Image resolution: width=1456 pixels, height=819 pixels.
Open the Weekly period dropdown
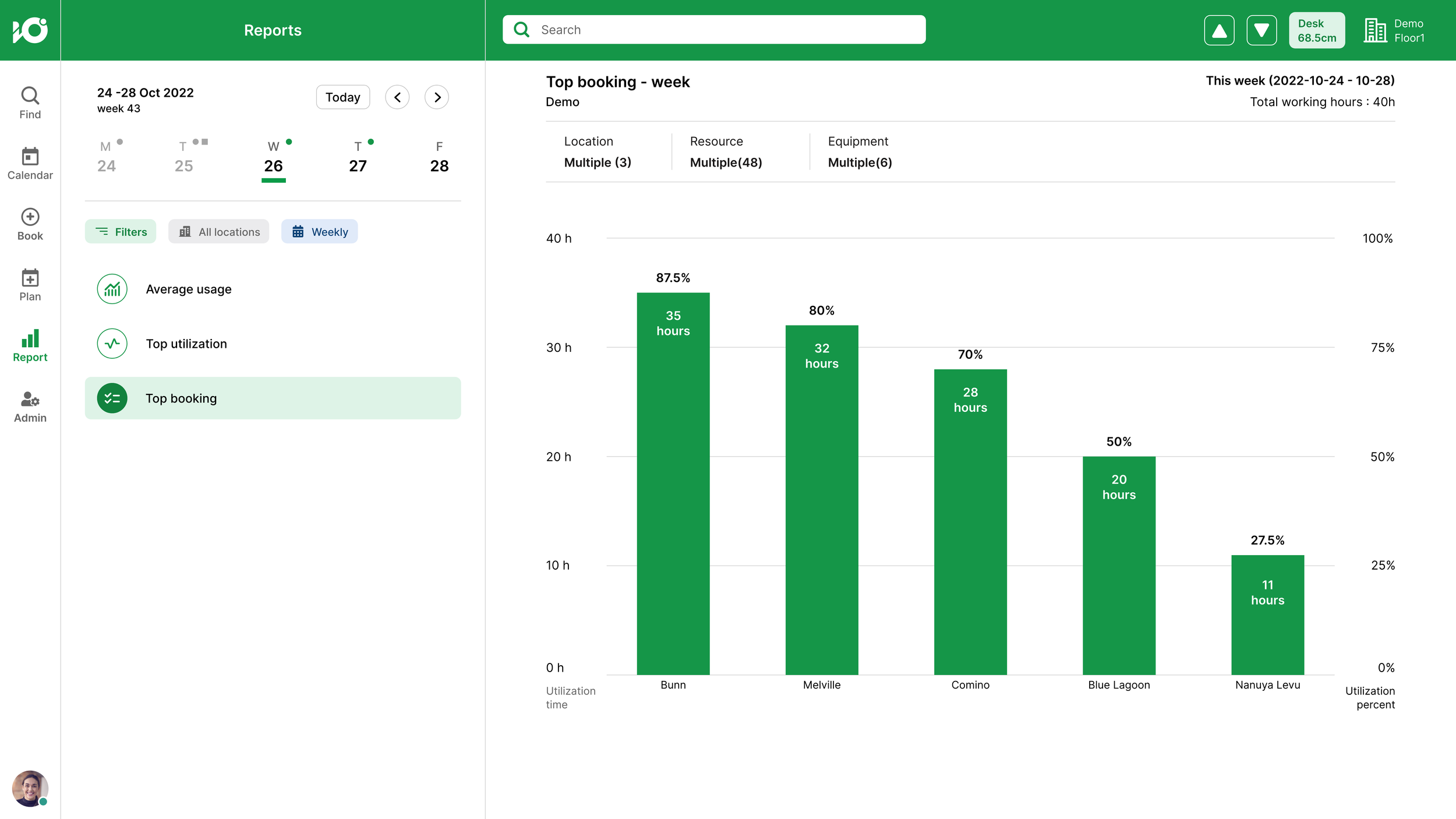tap(319, 232)
